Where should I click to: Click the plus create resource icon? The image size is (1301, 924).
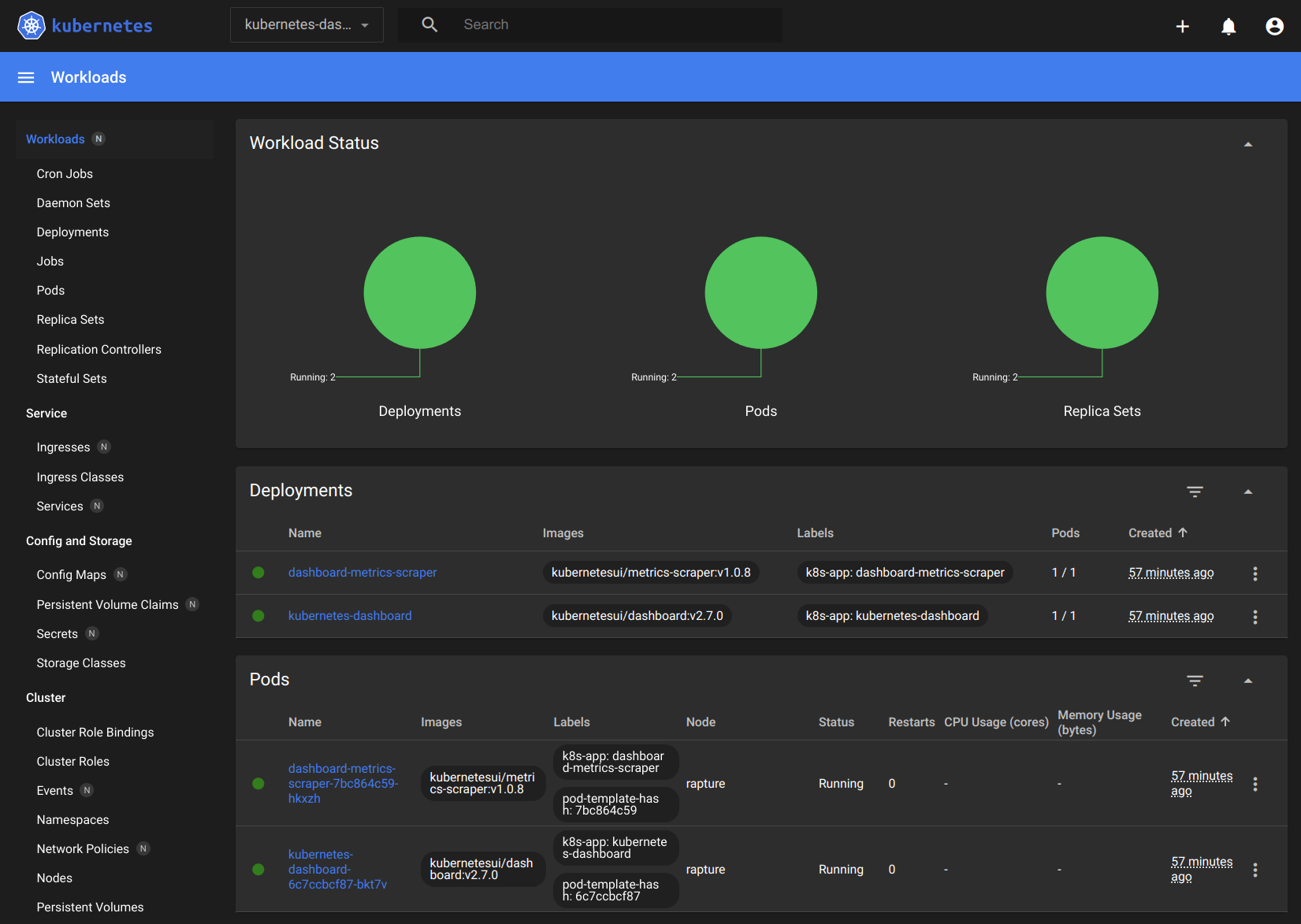[x=1182, y=26]
